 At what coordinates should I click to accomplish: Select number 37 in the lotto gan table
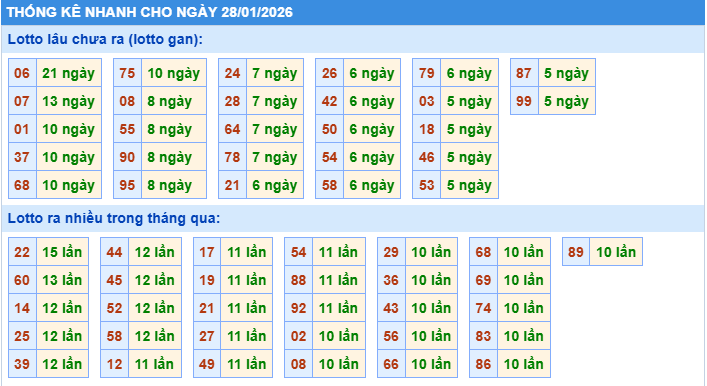pos(22,157)
